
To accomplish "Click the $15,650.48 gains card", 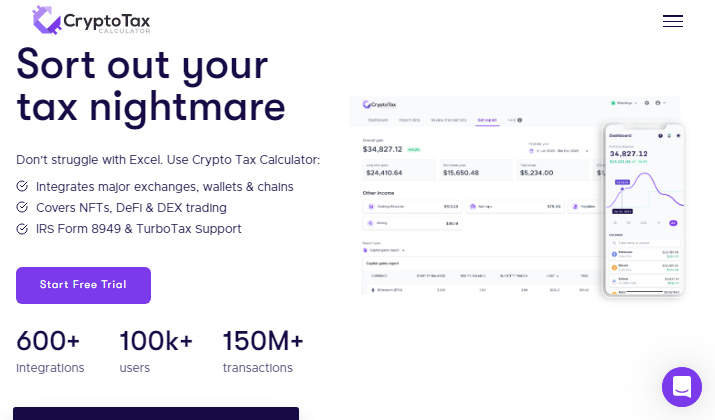I will coord(476,170).
